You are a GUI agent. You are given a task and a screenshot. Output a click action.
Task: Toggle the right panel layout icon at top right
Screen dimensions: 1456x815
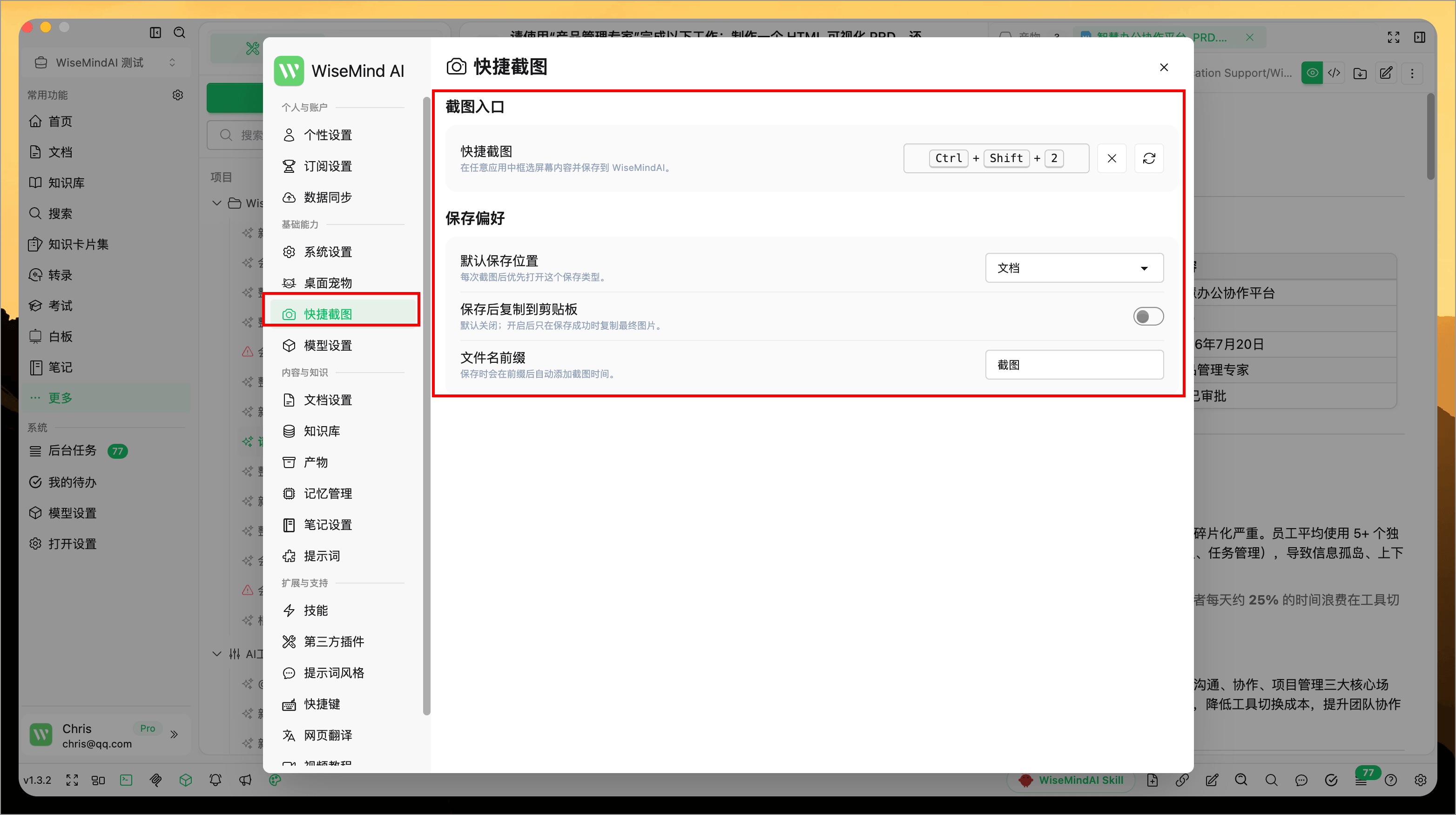1420,37
